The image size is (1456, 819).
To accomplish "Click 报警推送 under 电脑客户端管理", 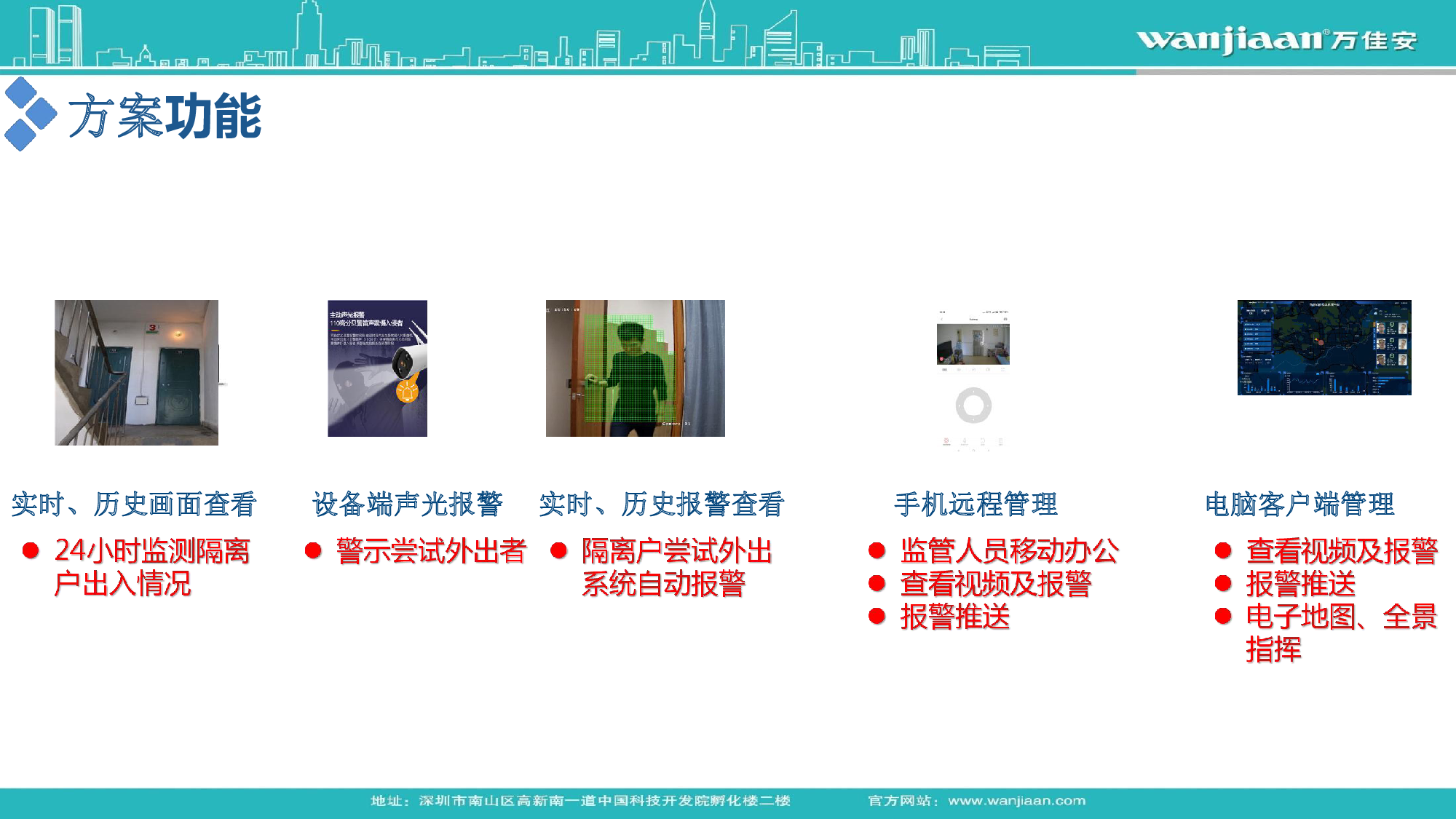I will pos(1301,584).
